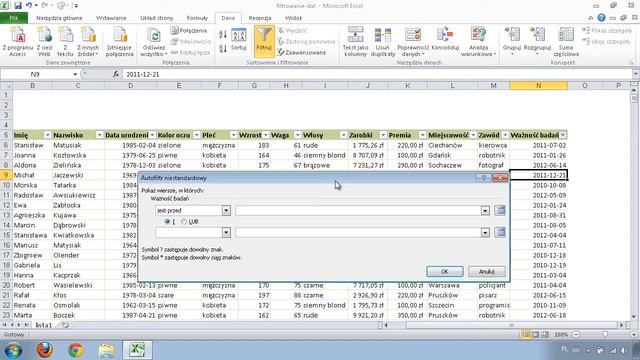The height and width of the screenshot is (360, 640).
Task: Click the horizontal scrollbar thumb
Action: (511, 325)
